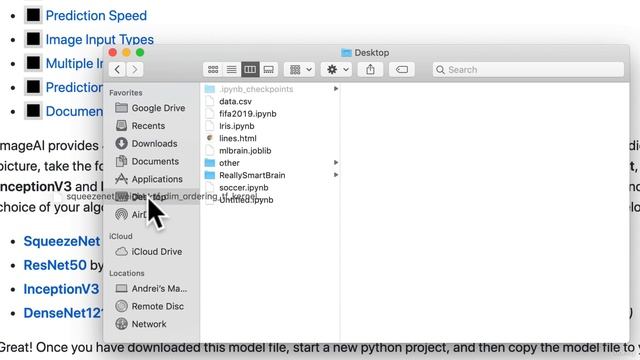The image size is (640, 360).
Task: Expand the .ipynb_checkpoints folder arrow
Action: tap(336, 89)
